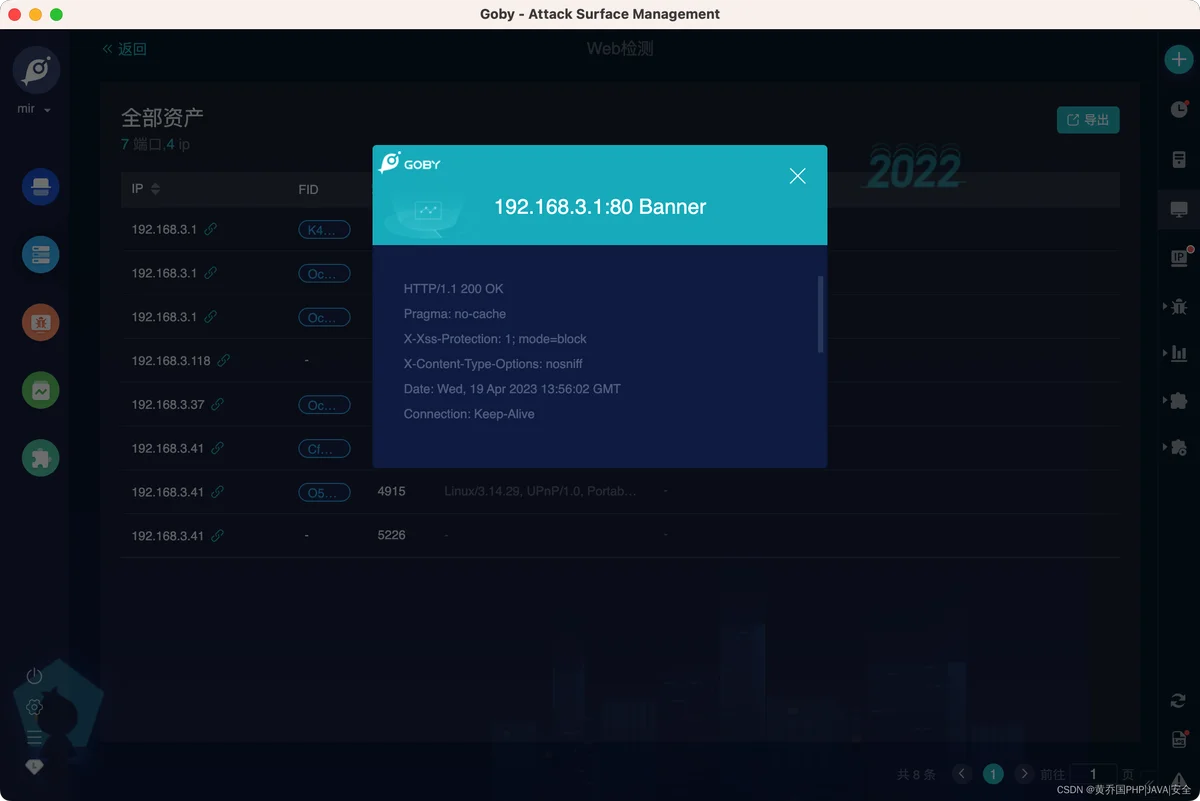1200x801 pixels.
Task: Click the 192.168.3.37 IP address text
Action: point(168,404)
